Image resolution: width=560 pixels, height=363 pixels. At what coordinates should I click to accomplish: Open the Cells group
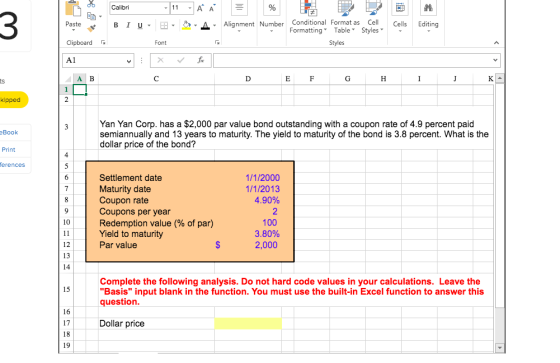coord(400,16)
